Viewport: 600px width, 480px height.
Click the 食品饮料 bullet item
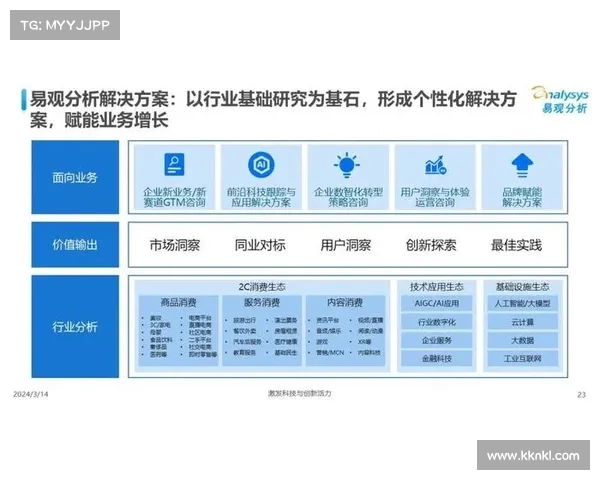(x=161, y=340)
